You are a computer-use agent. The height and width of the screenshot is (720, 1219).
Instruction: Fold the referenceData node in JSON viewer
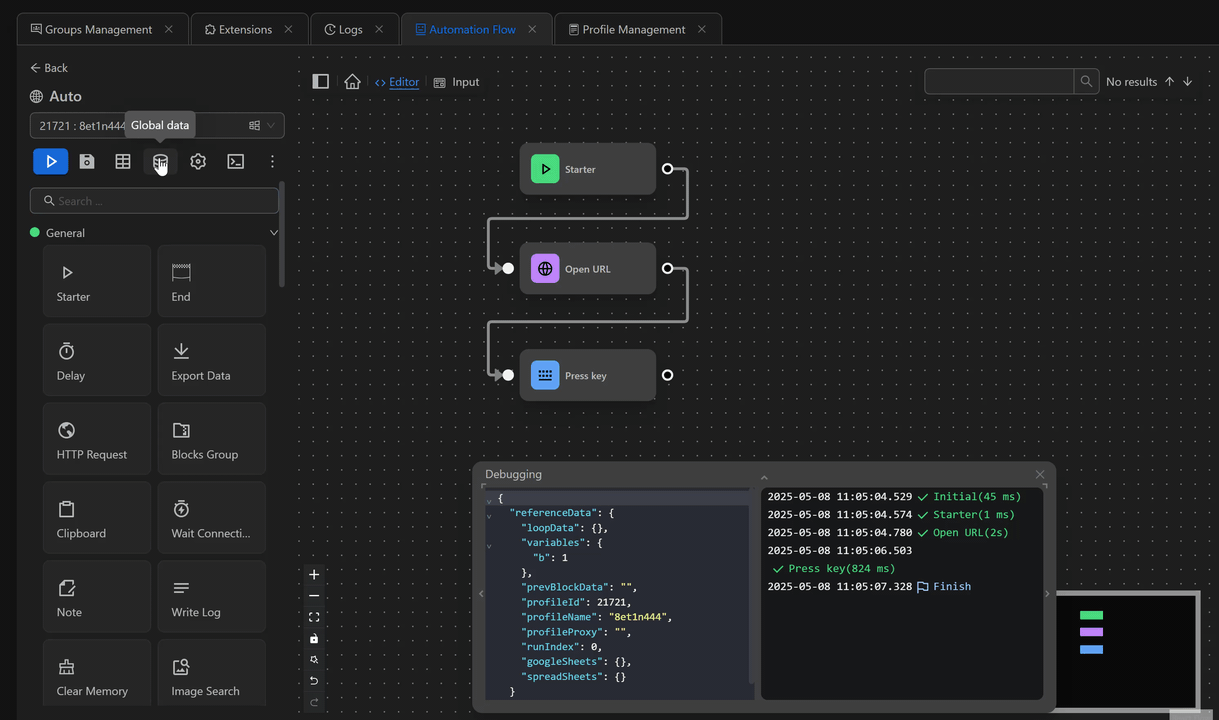(x=489, y=516)
